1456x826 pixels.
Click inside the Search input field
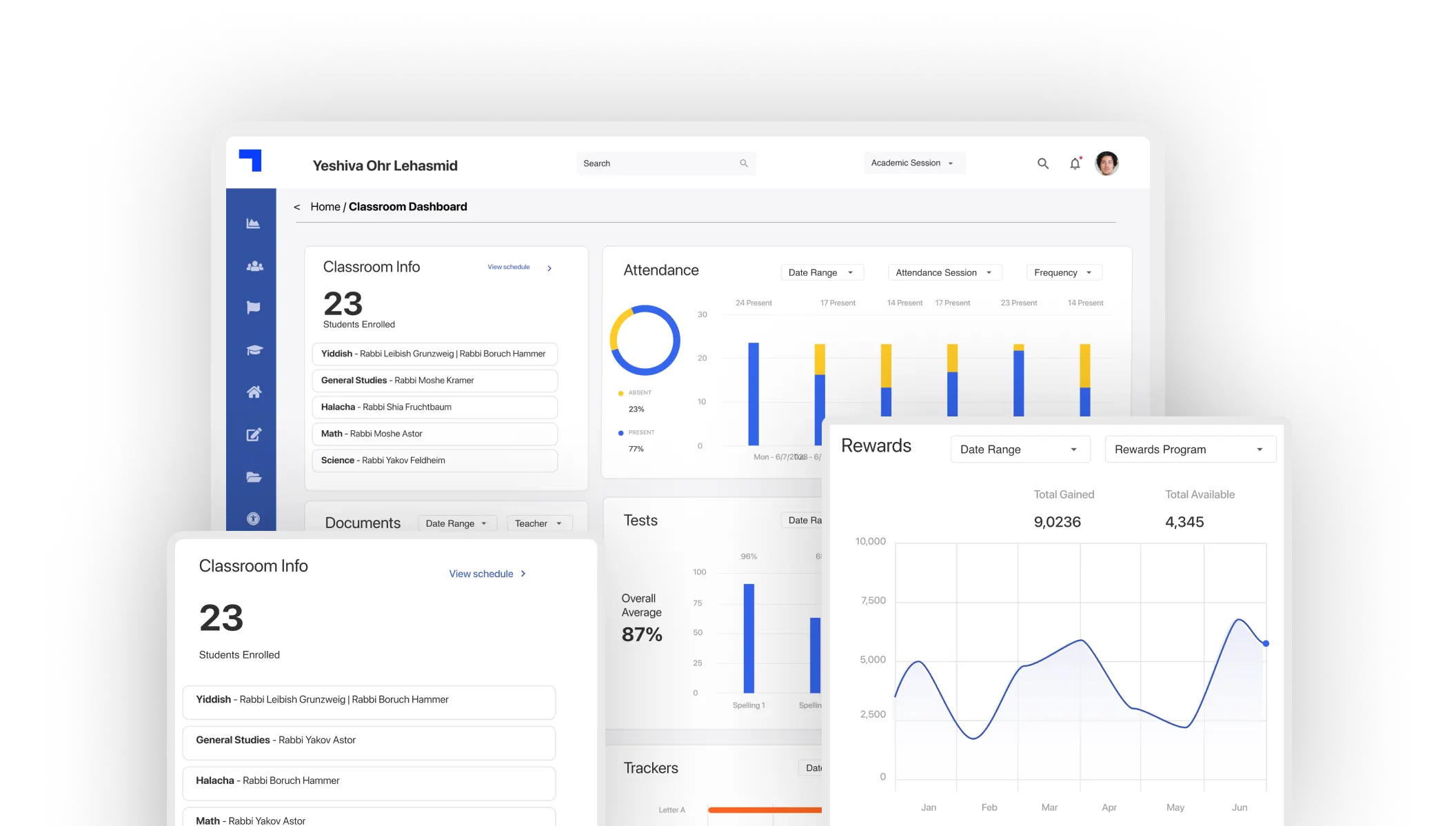655,163
